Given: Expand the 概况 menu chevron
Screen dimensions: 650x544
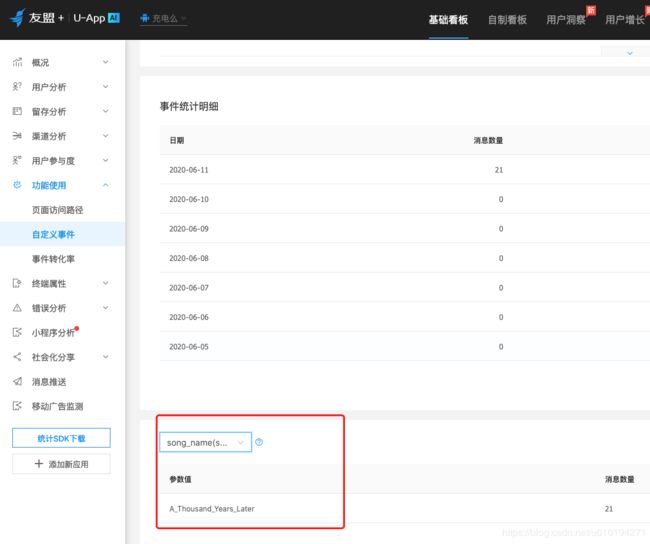Looking at the screenshot, I should [x=106, y=62].
